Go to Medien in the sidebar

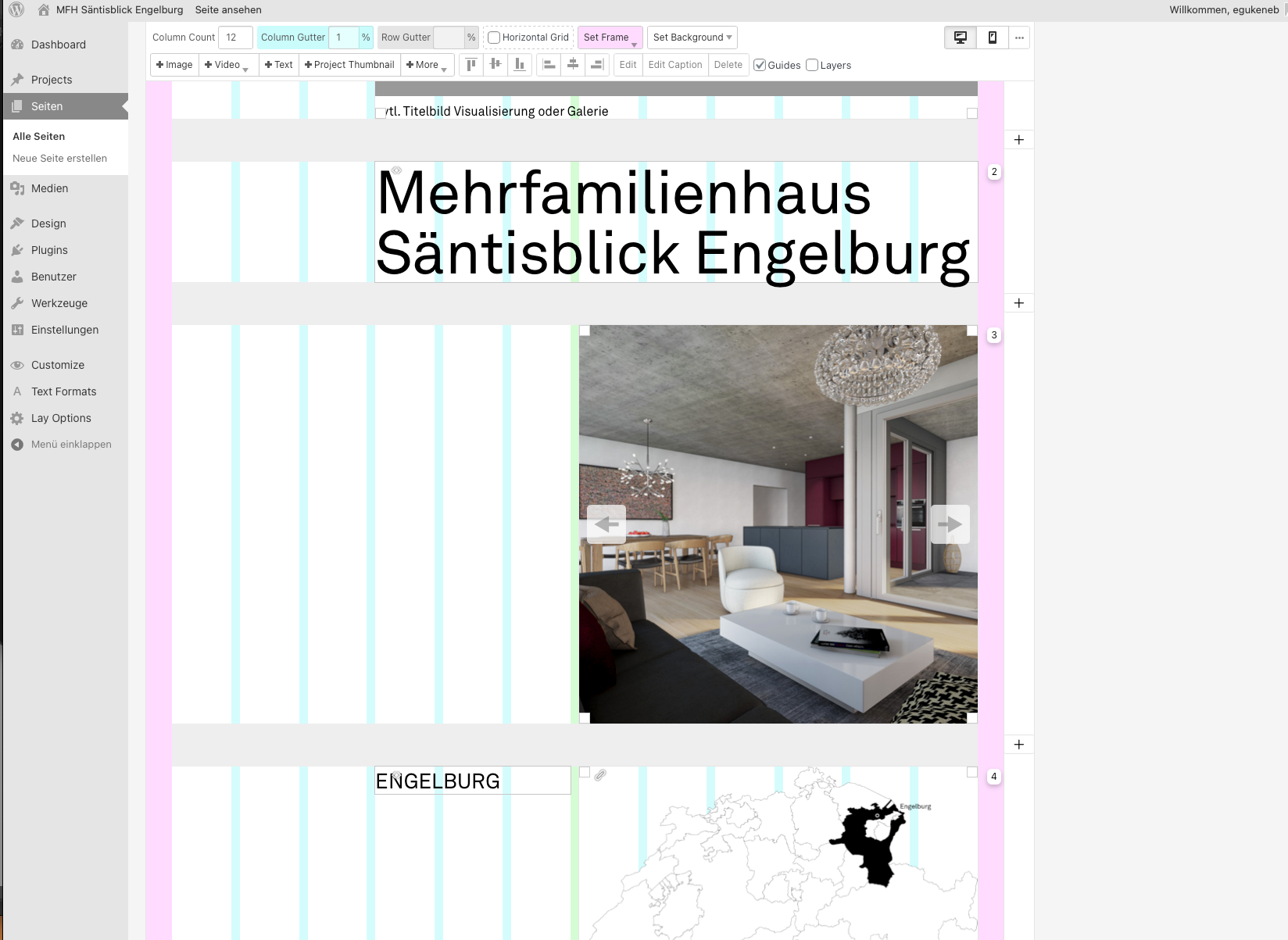[49, 188]
